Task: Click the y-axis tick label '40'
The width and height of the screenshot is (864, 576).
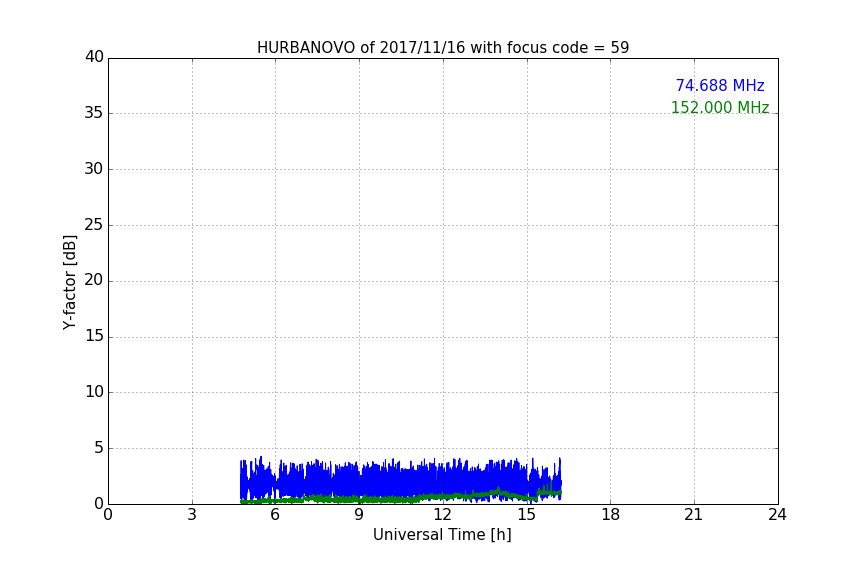Action: coord(94,57)
